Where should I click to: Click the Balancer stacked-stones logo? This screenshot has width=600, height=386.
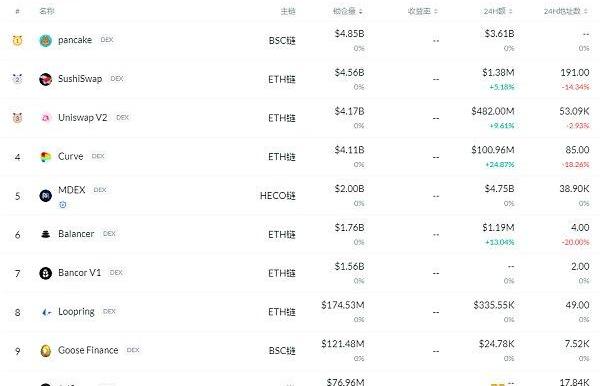(46, 234)
